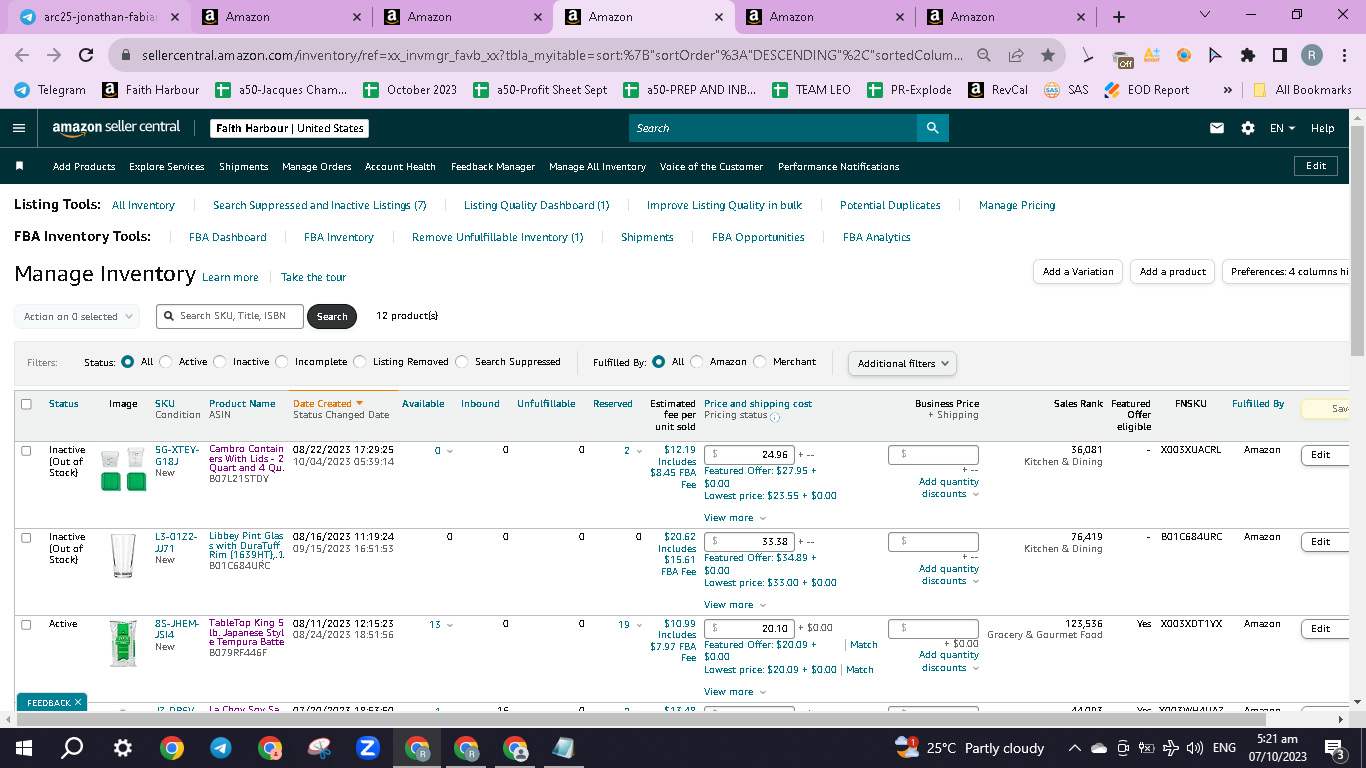Click the Amazon Seller Central logo
The height and width of the screenshot is (768, 1366).
[x=117, y=128]
